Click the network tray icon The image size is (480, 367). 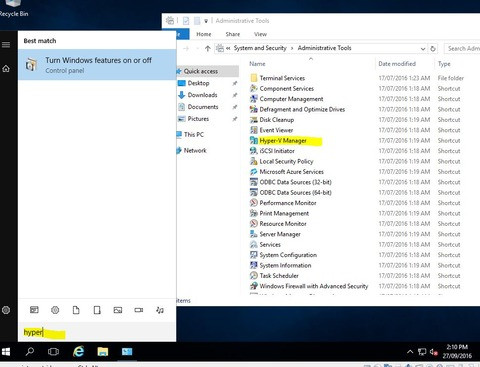pos(422,352)
